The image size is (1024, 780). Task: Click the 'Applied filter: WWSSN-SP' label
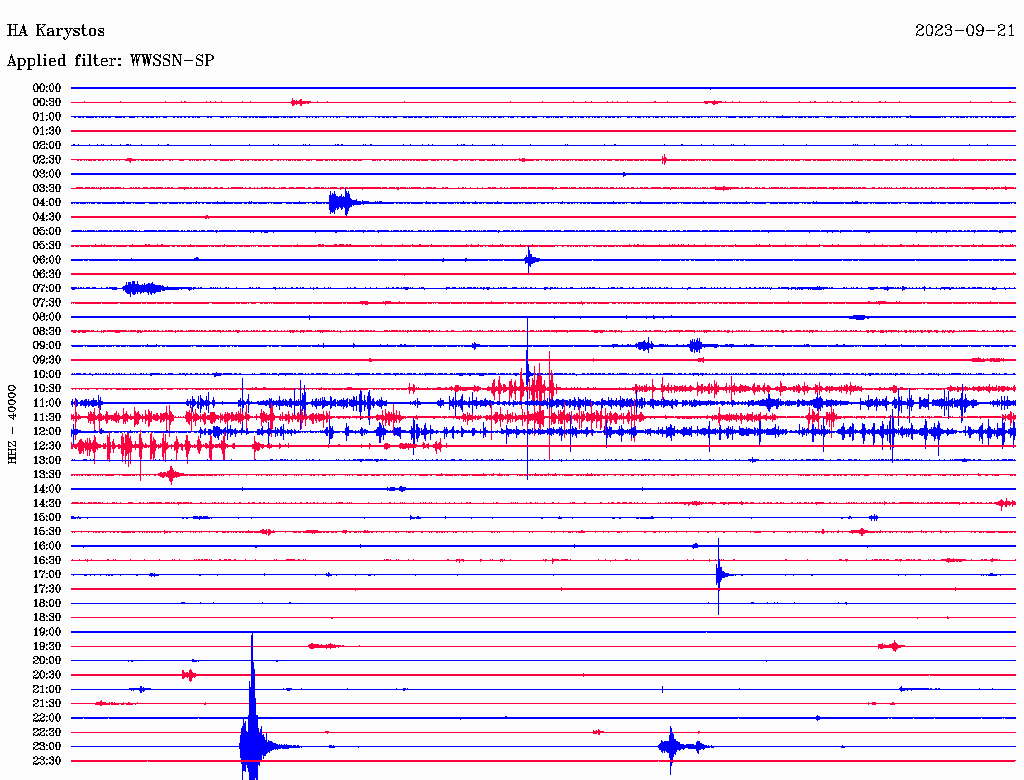(x=110, y=61)
